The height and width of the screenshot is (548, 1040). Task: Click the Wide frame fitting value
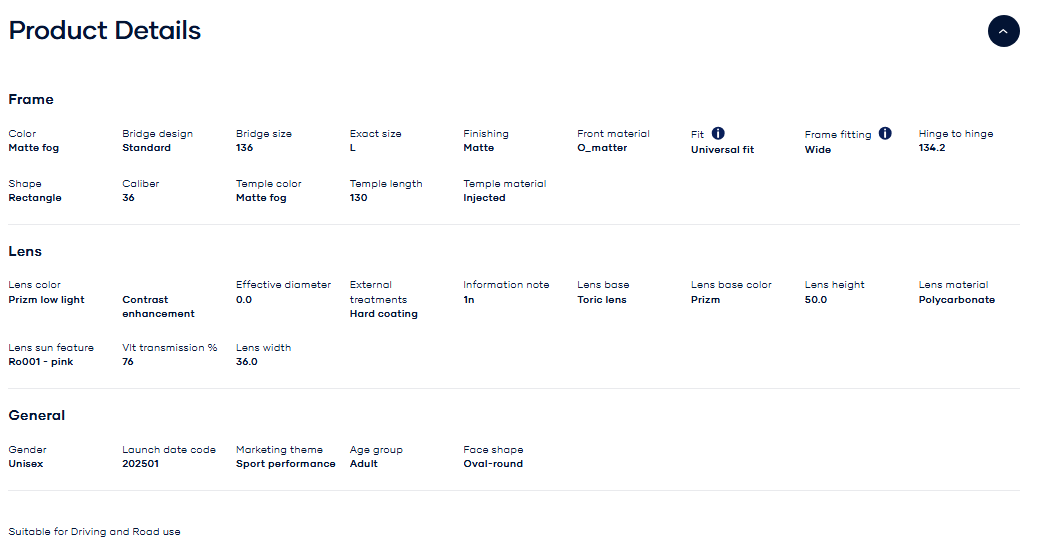[x=818, y=150]
